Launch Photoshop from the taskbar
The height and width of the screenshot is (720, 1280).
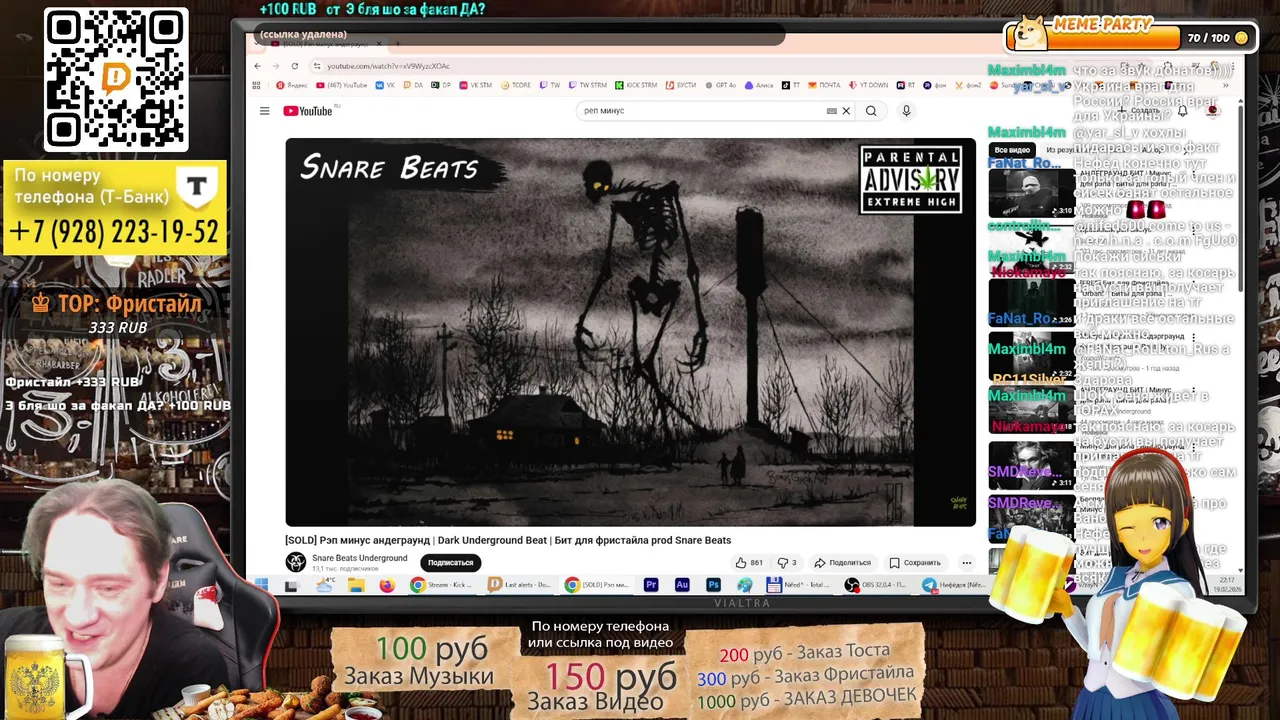(713, 585)
